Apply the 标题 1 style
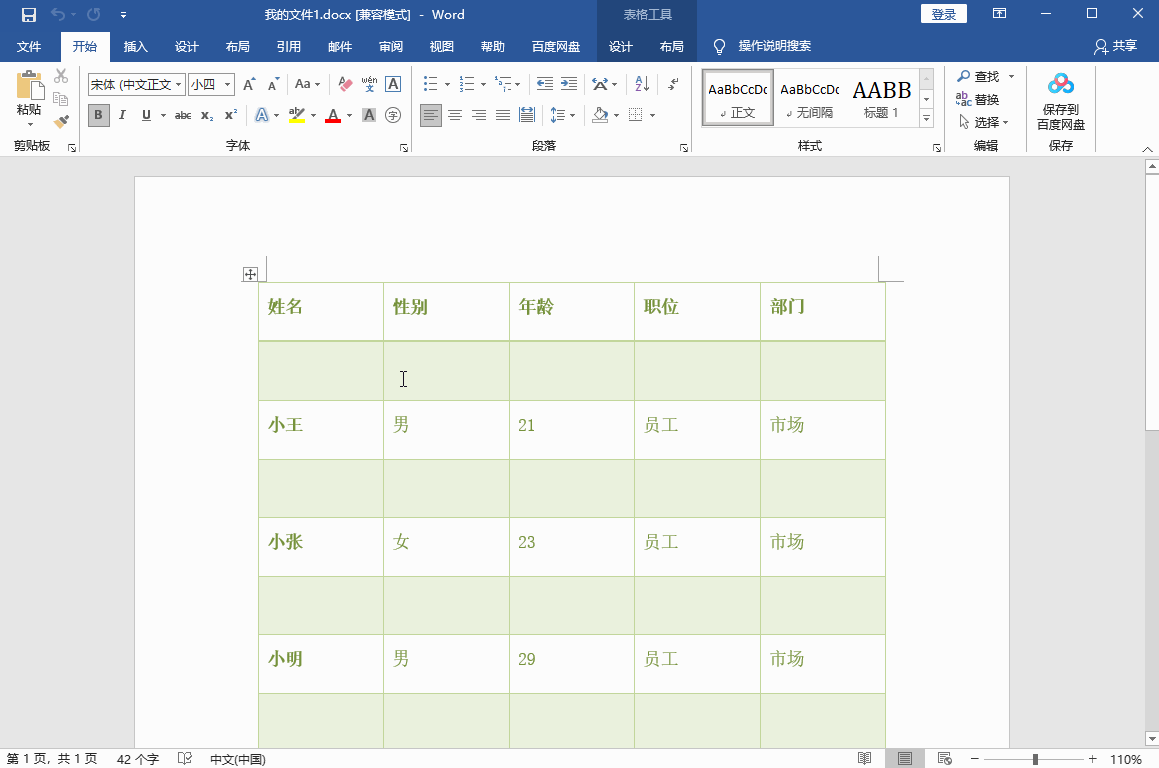Viewport: 1159px width, 768px height. pyautogui.click(x=881, y=98)
